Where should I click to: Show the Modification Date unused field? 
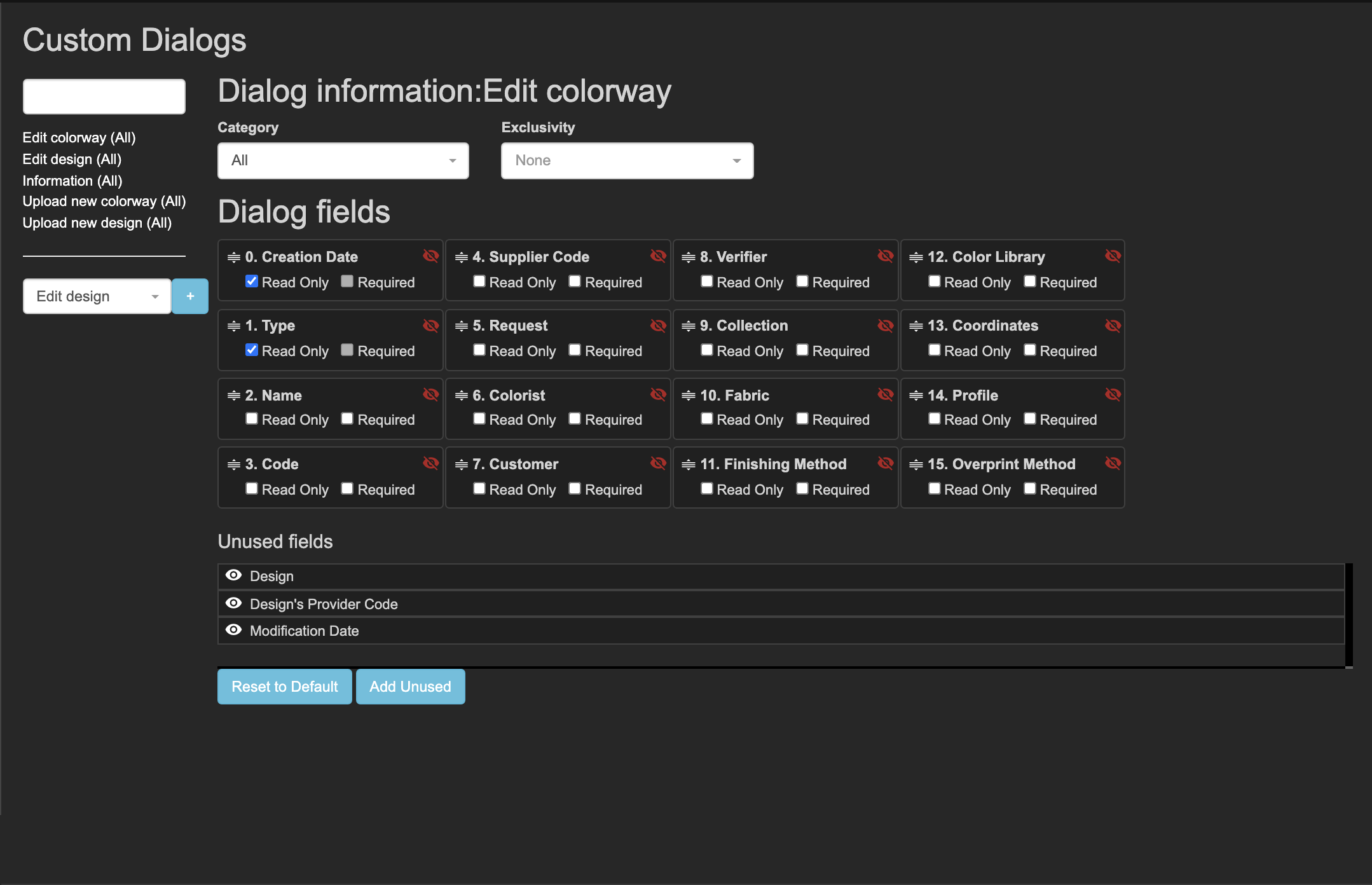(234, 630)
